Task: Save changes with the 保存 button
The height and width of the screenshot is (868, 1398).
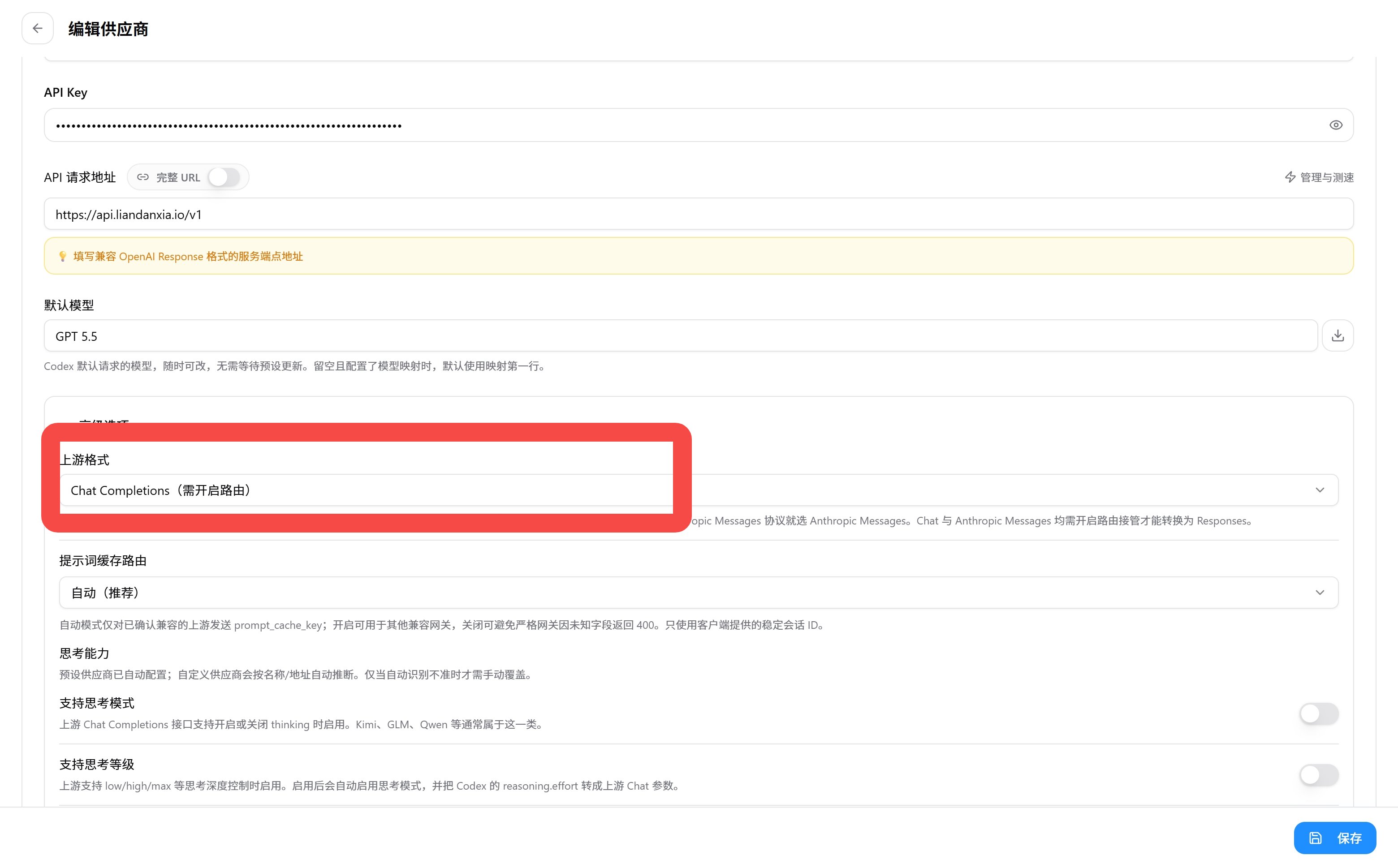Action: point(1335,838)
